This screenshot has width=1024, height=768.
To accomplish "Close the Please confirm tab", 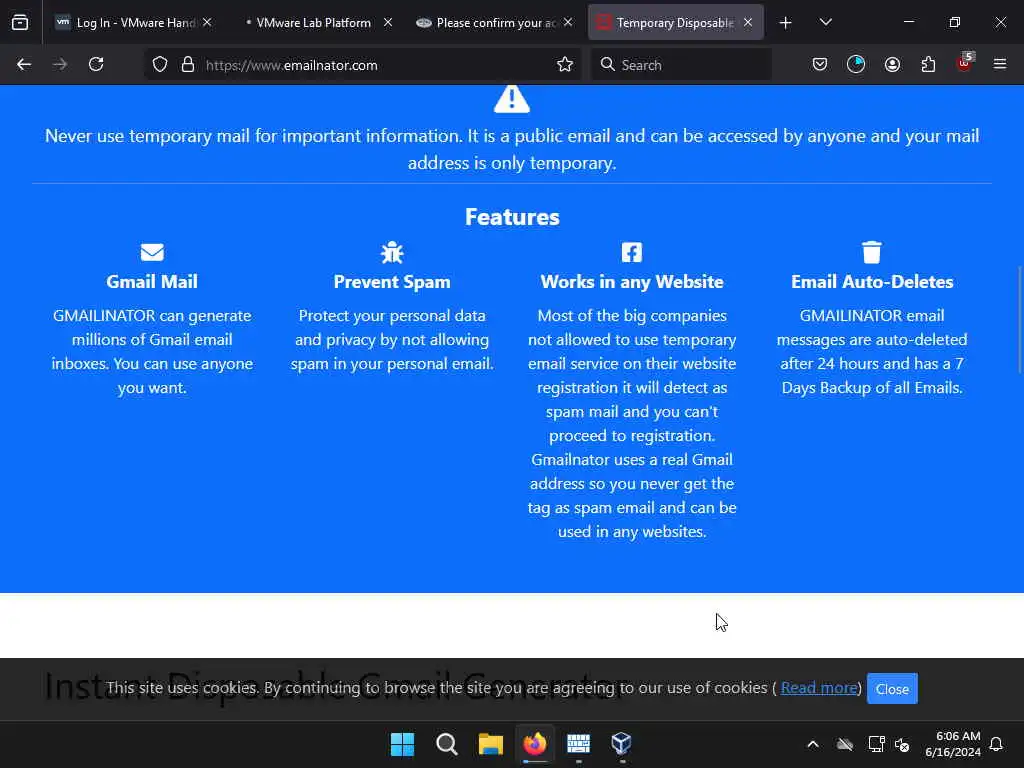I will 568,22.
